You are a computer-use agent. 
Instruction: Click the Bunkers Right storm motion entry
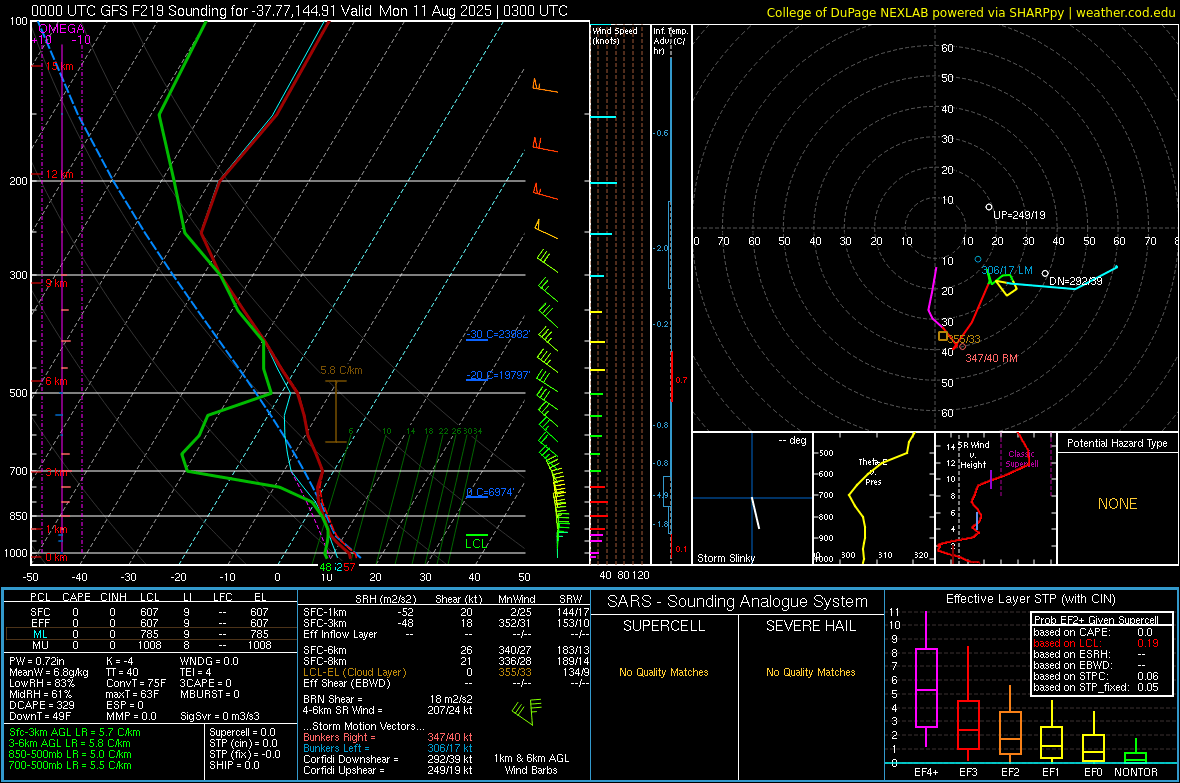pyautogui.click(x=388, y=738)
